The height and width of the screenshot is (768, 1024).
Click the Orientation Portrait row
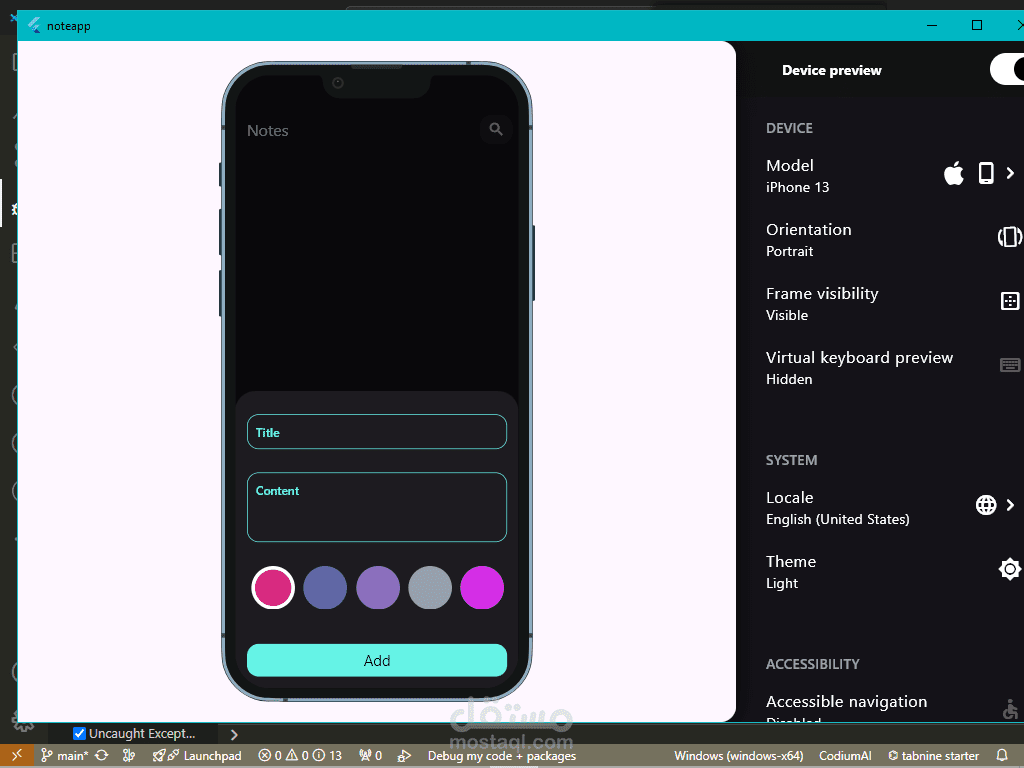point(888,239)
